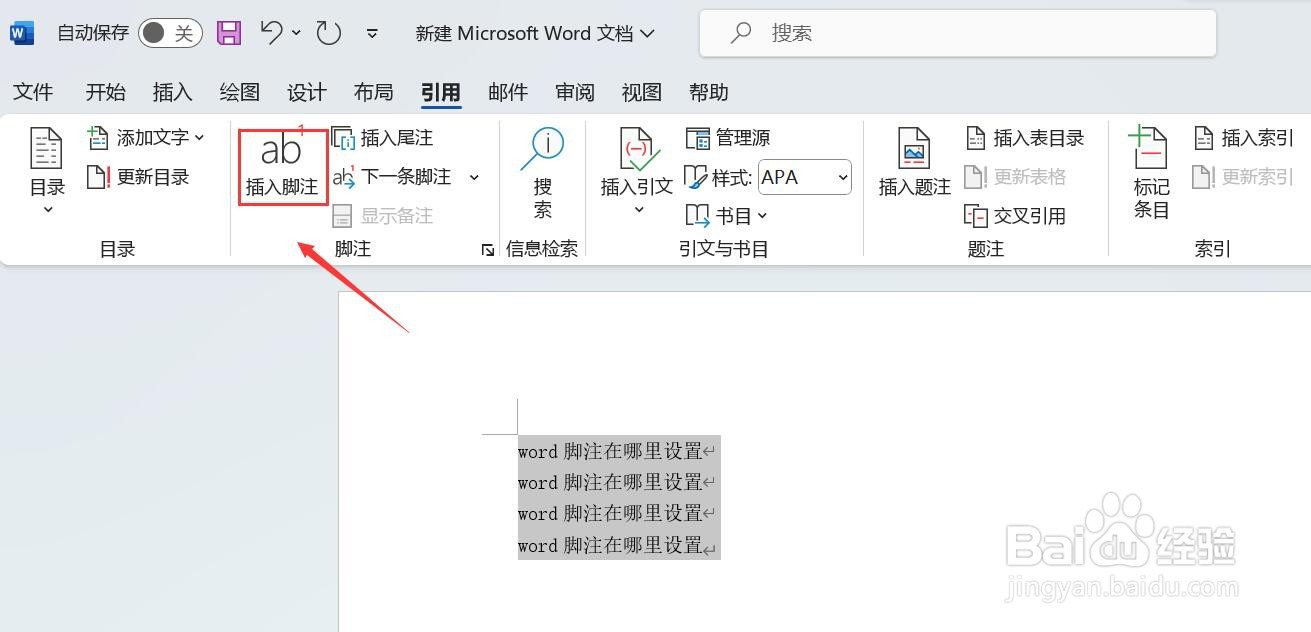
Task: Click the 样式 pen-and-book icon
Action: click(x=696, y=178)
